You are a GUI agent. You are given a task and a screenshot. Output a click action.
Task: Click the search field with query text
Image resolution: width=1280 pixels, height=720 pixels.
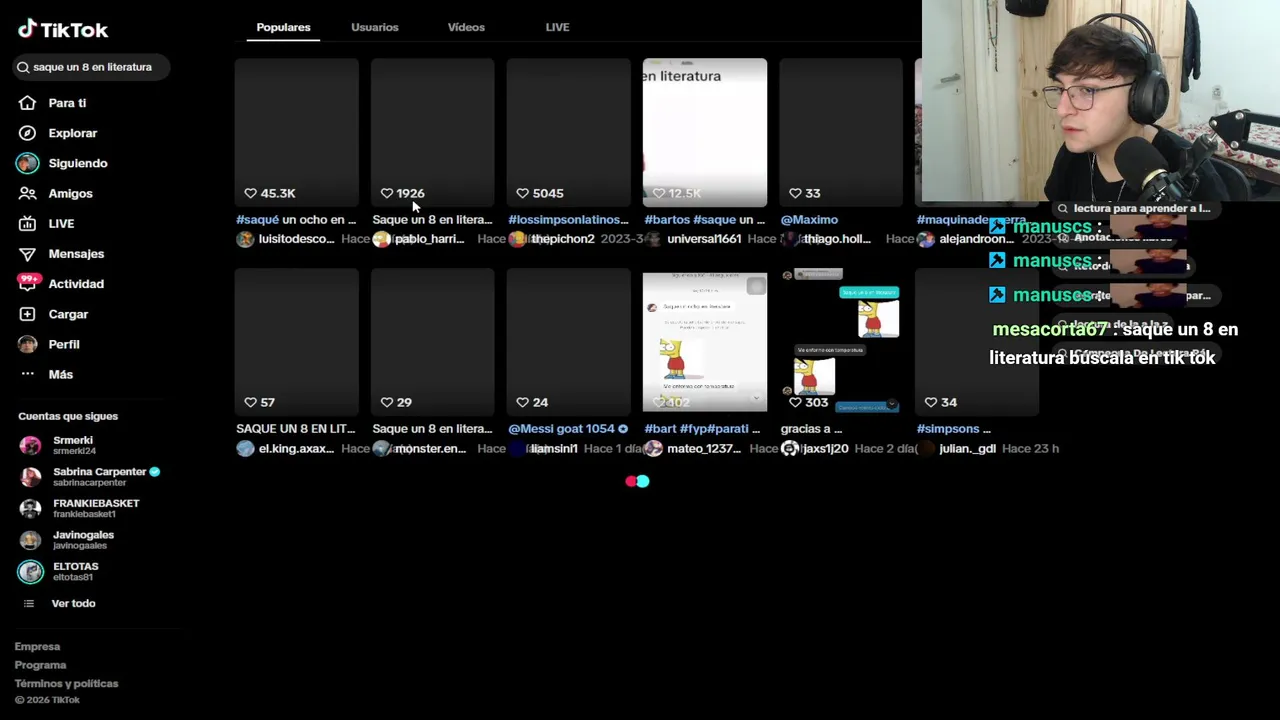[92, 67]
